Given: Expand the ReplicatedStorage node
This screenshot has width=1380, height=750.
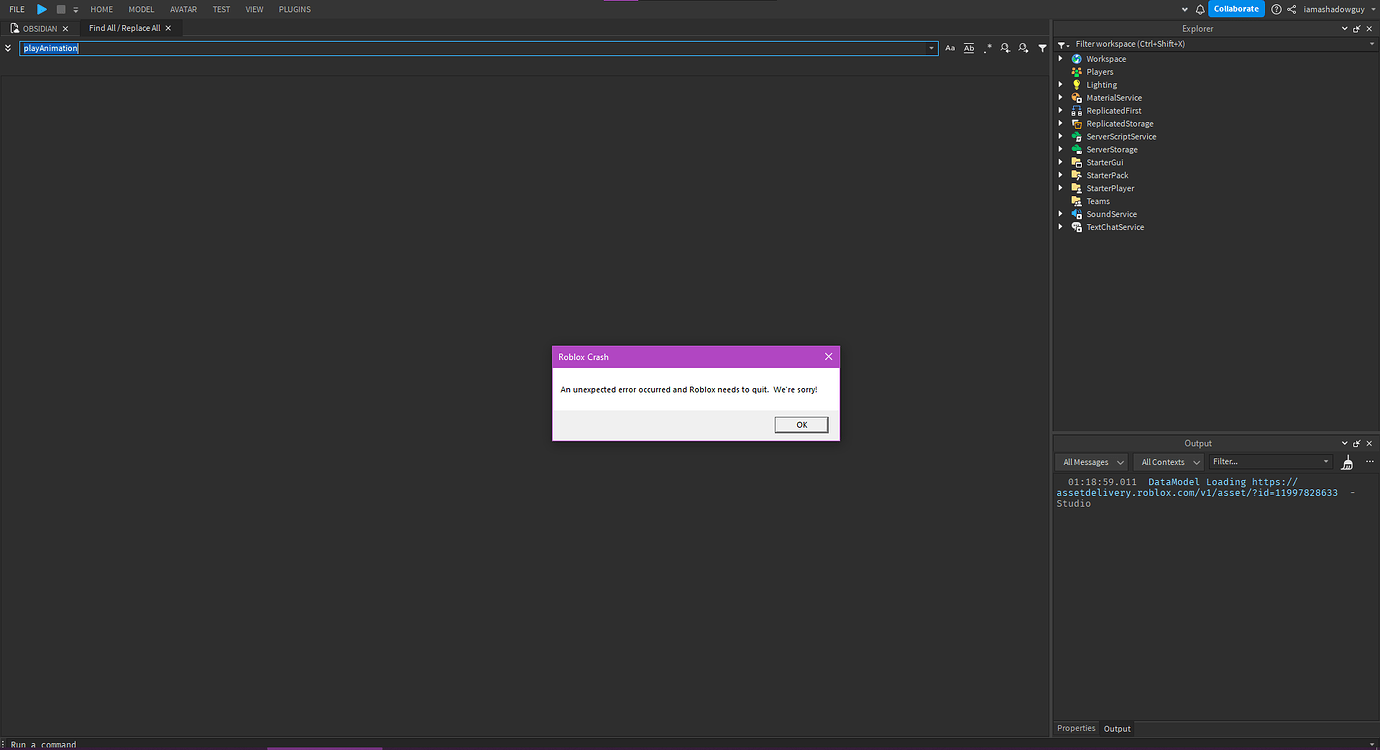Looking at the screenshot, I should (x=1061, y=124).
